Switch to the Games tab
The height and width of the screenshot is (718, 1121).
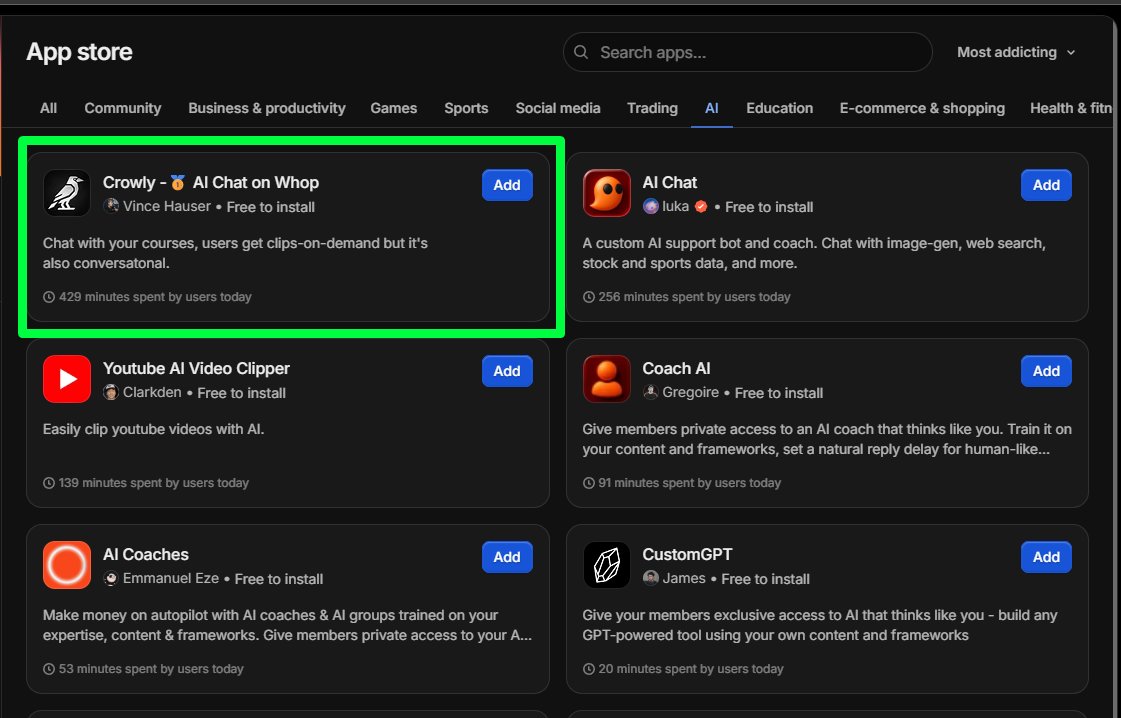[394, 108]
